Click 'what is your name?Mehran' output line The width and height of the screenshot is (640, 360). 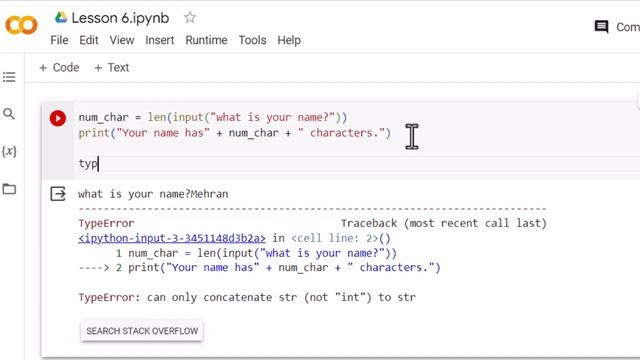tap(153, 194)
